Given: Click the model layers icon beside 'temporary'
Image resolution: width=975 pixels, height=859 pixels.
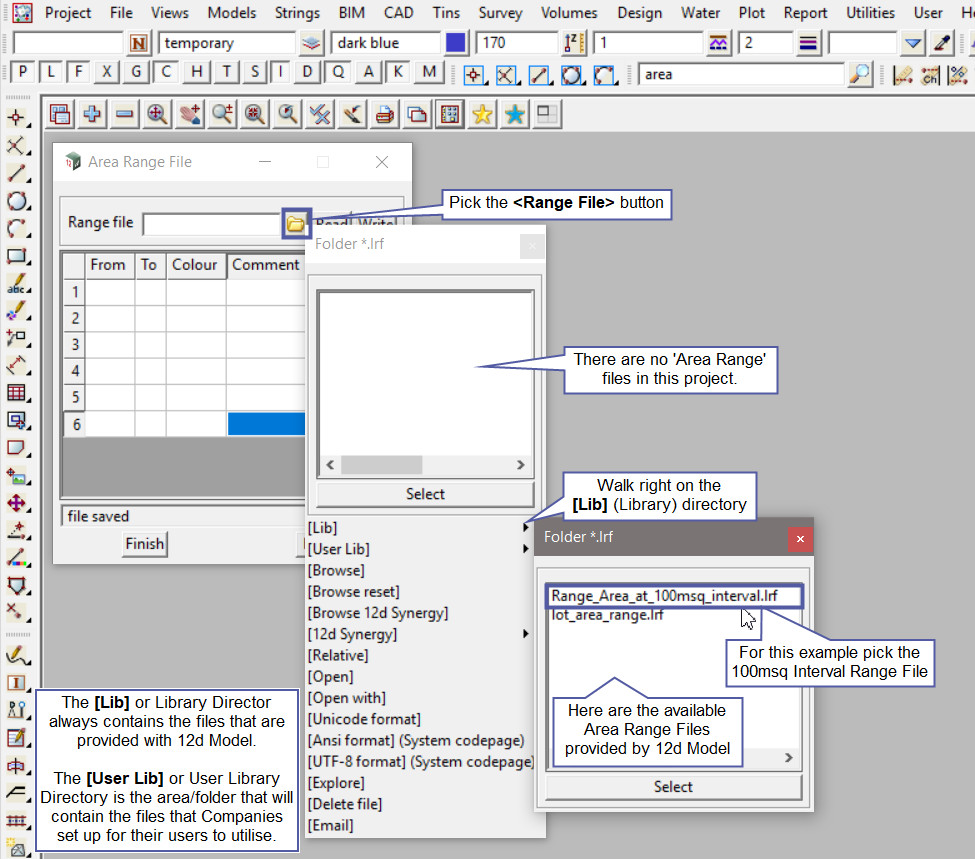Looking at the screenshot, I should click(312, 43).
